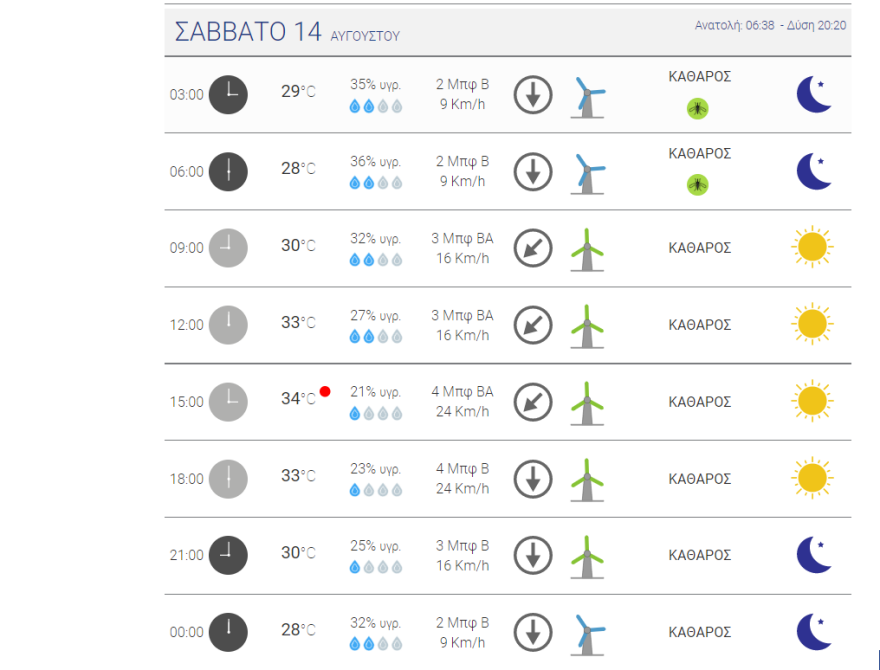Click the 21:00 time label
880x670 pixels.
pos(186,556)
